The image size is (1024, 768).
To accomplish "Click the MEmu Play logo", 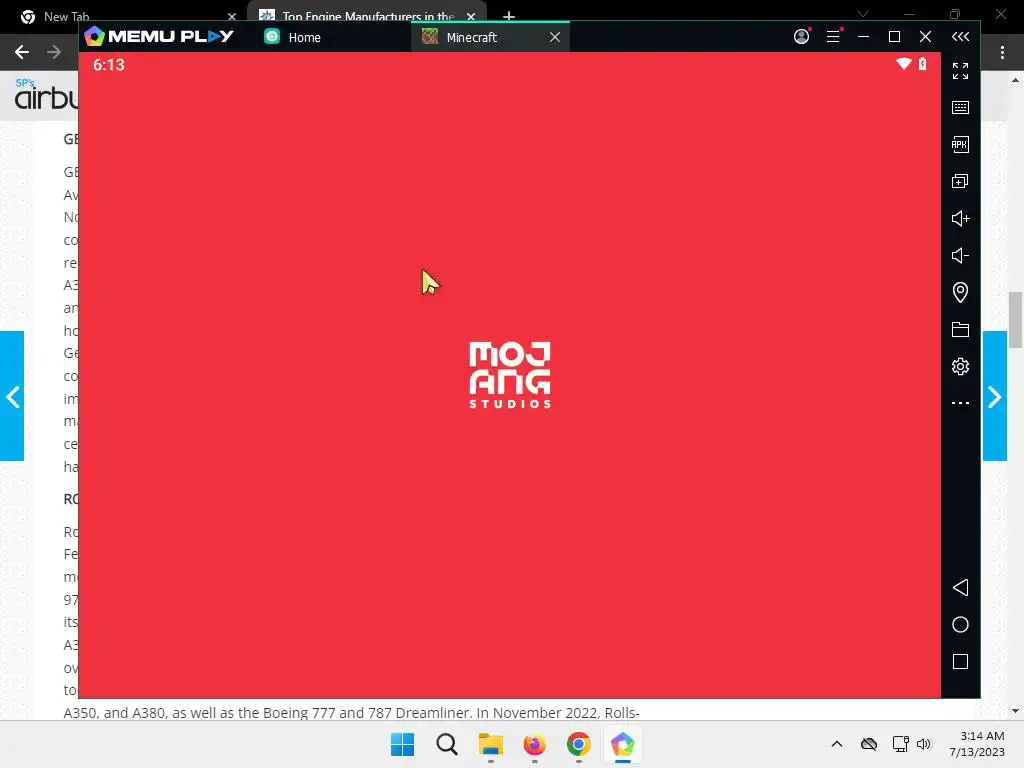I will tap(159, 37).
